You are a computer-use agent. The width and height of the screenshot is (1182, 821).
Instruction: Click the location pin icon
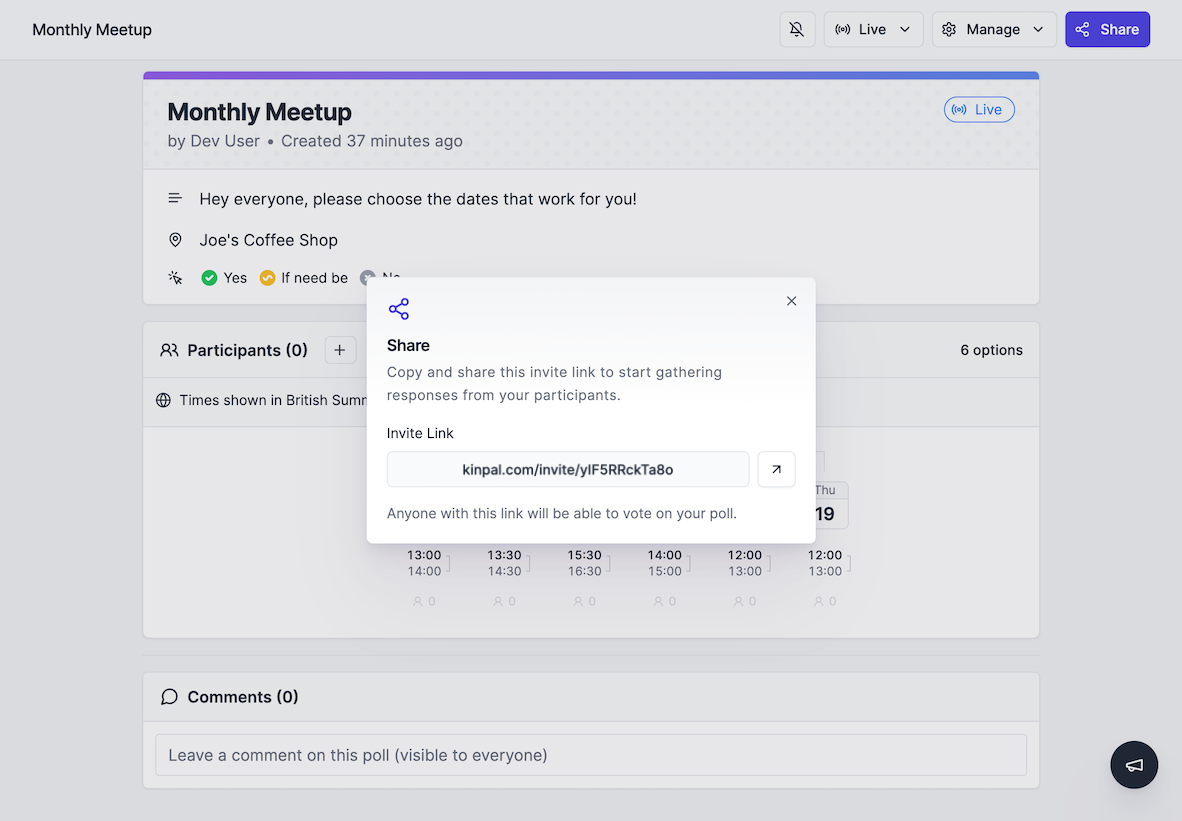click(175, 240)
